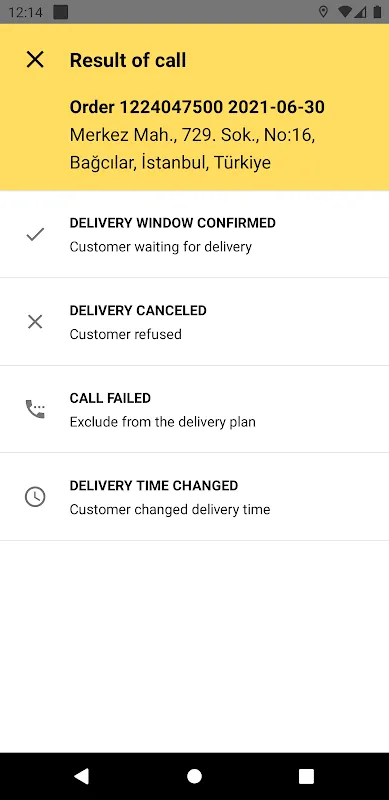Choose DELIVERY CANCELED result
389x800 pixels.
[x=194, y=322]
